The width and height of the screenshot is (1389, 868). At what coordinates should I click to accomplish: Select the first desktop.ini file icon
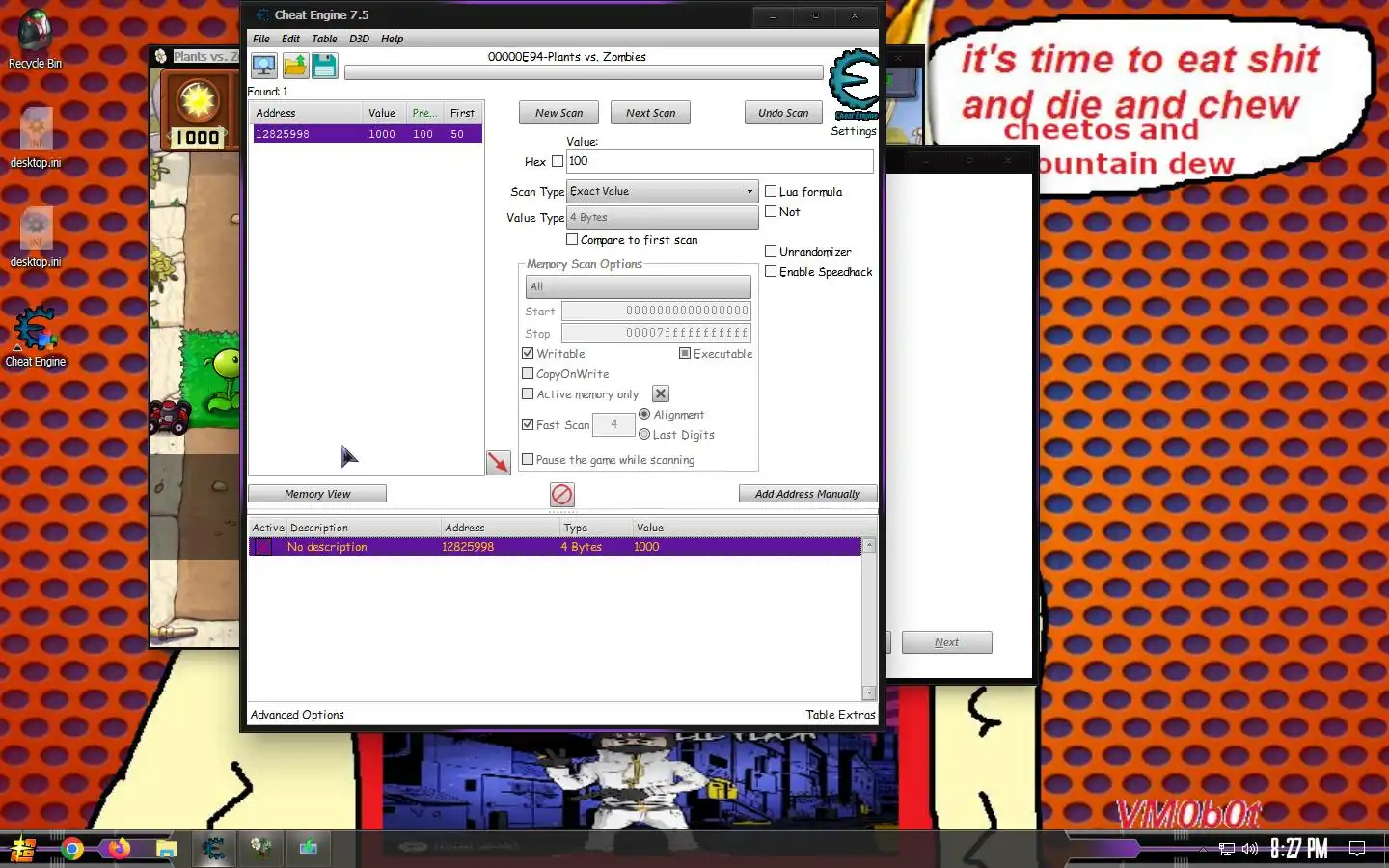coord(36,138)
